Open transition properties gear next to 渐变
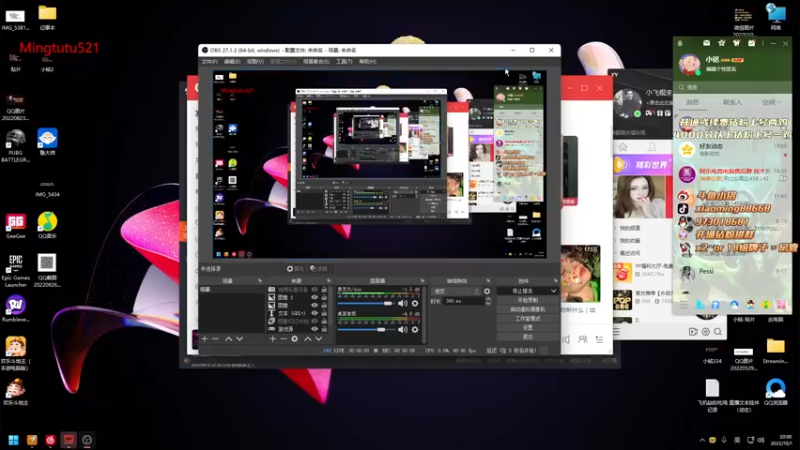Image resolution: width=800 pixels, height=450 pixels. [x=487, y=291]
